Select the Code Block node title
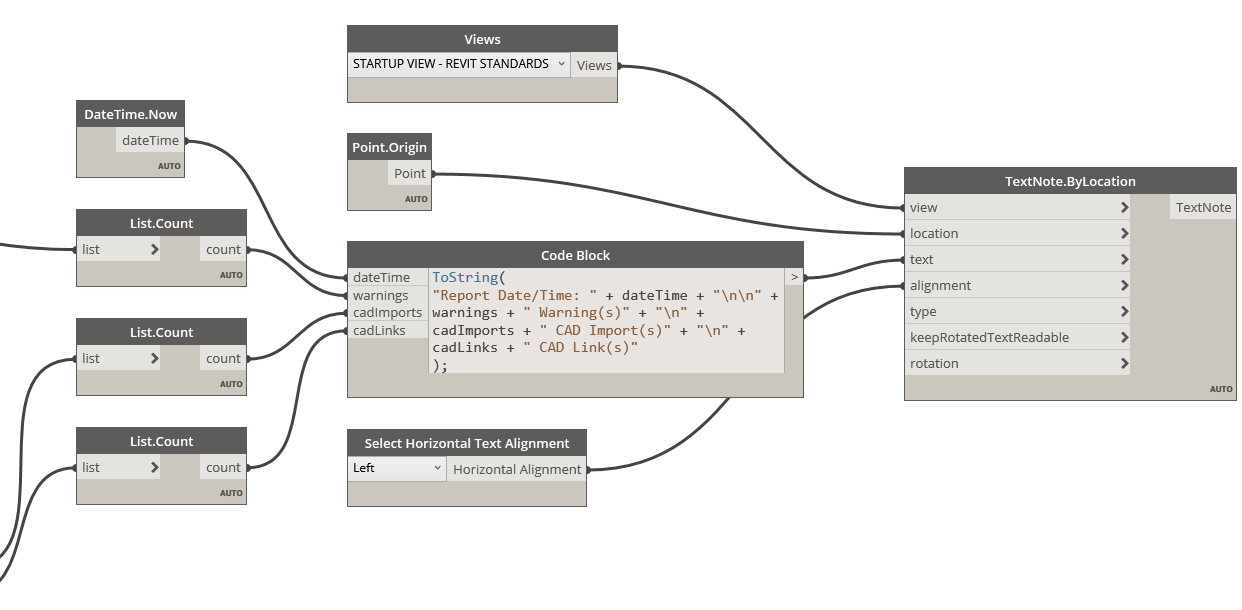The width and height of the screenshot is (1242, 610). [x=575, y=255]
